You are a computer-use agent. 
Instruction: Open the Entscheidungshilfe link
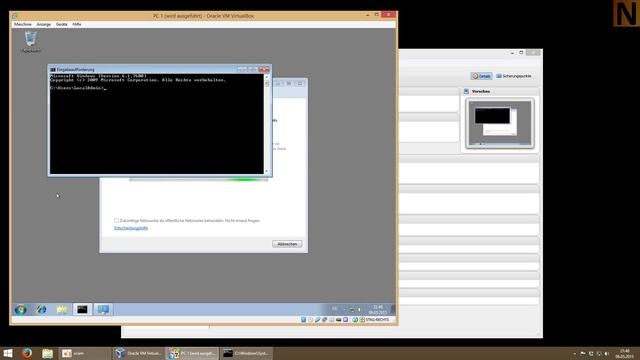tap(131, 228)
